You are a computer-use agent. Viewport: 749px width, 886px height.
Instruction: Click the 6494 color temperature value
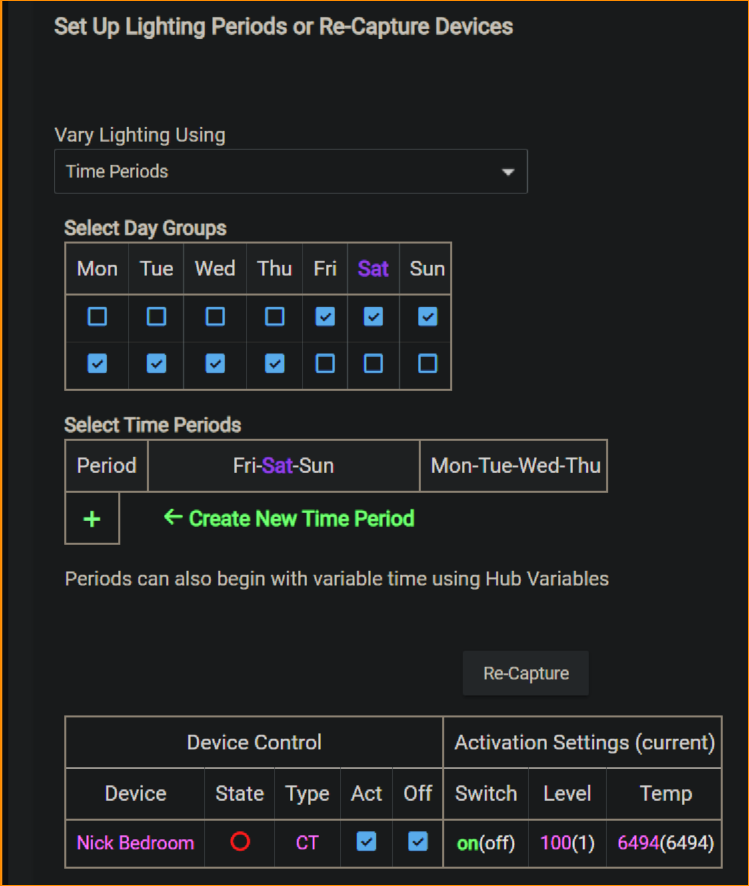coord(638,843)
